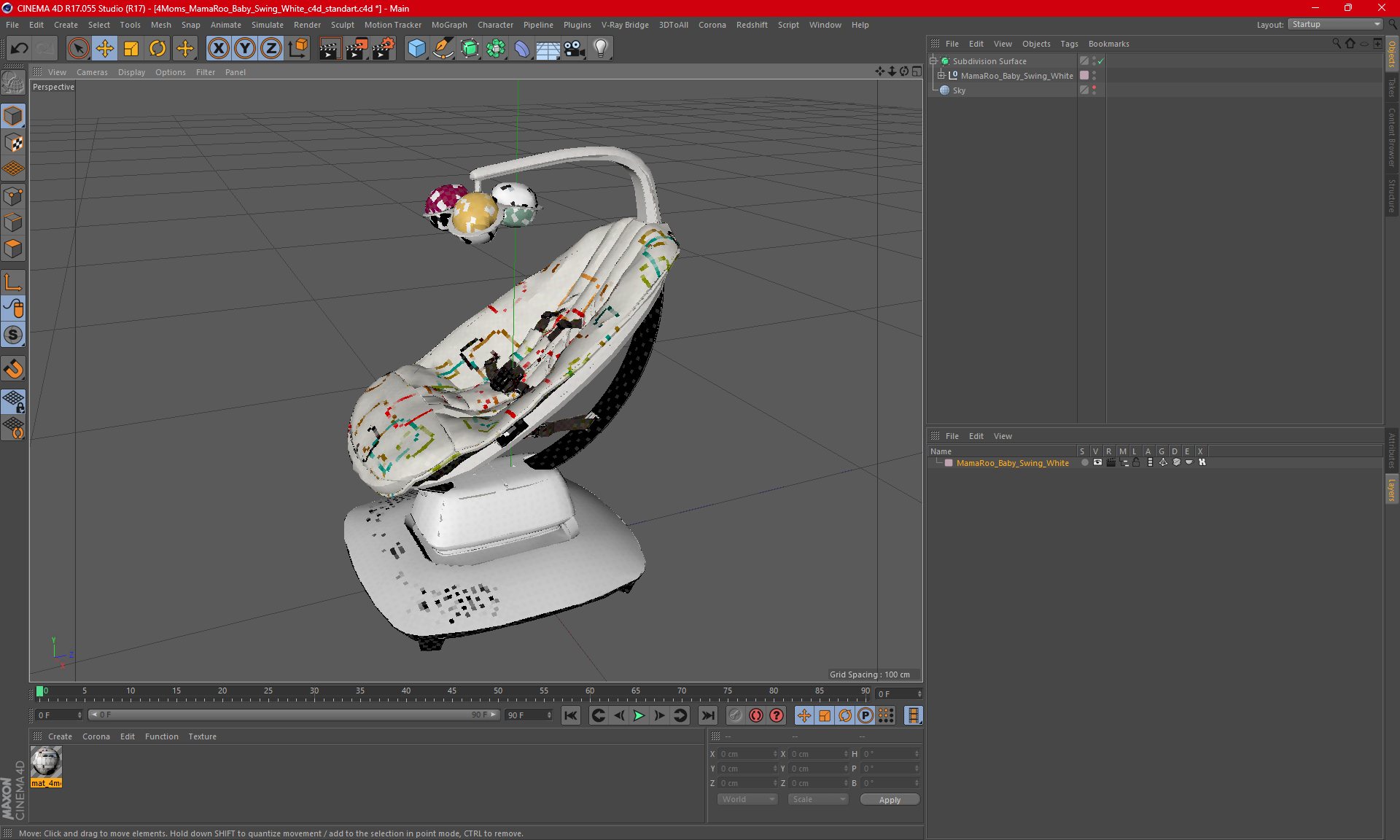
Task: Switch to Polygons mode
Action: 13,249
